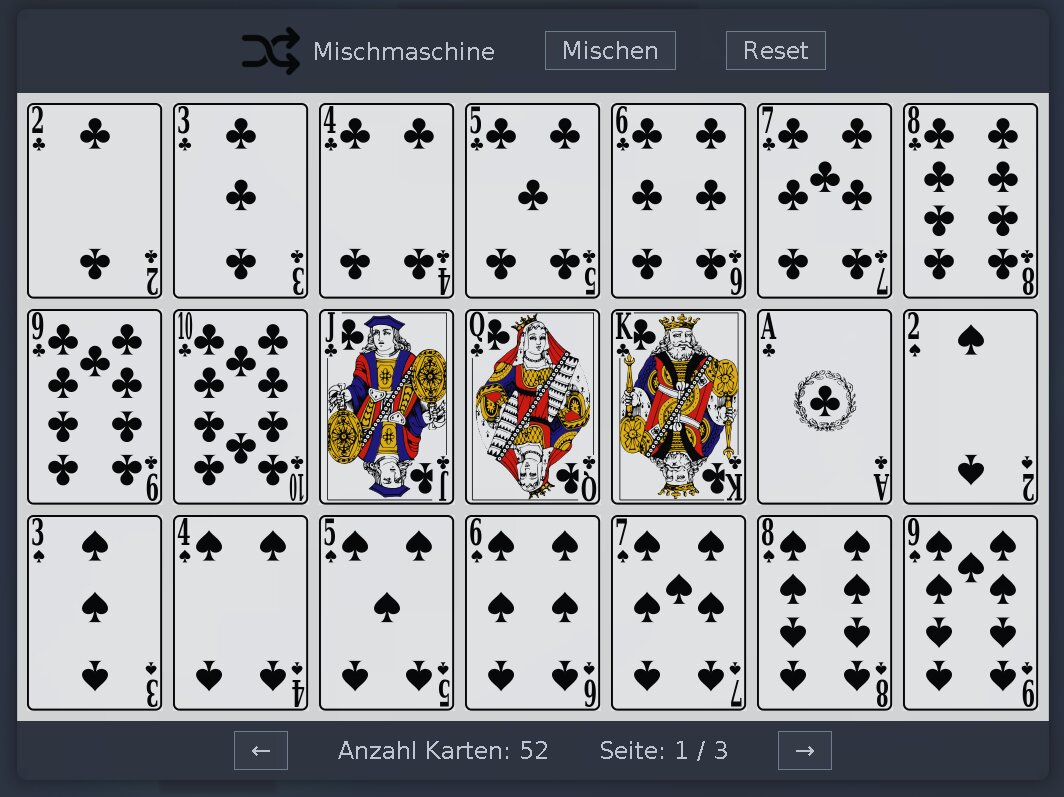The height and width of the screenshot is (797, 1064).
Task: Select the 9 of clubs card
Action: point(94,407)
